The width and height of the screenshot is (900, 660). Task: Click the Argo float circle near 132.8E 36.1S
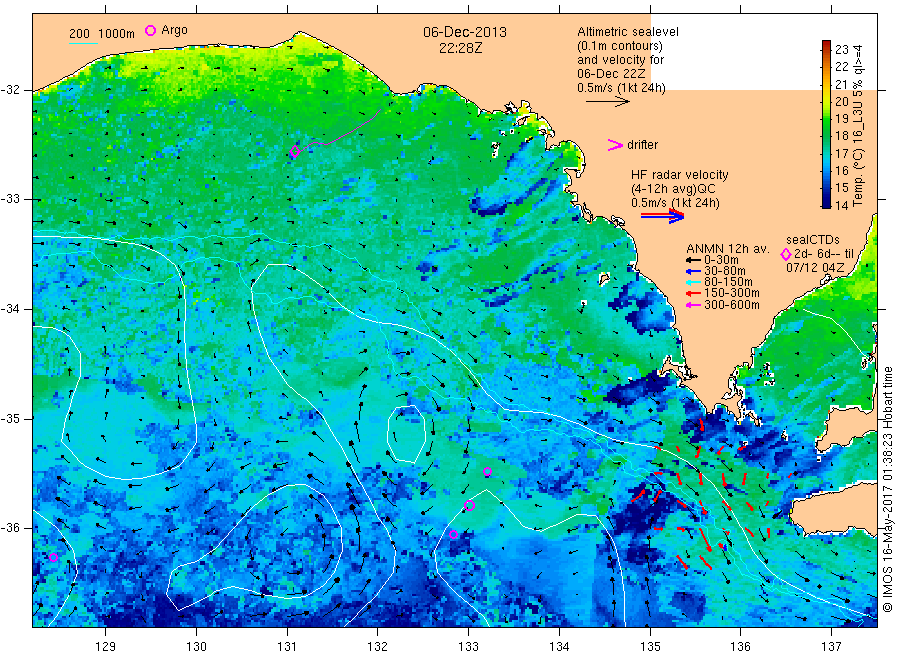pyautogui.click(x=453, y=534)
